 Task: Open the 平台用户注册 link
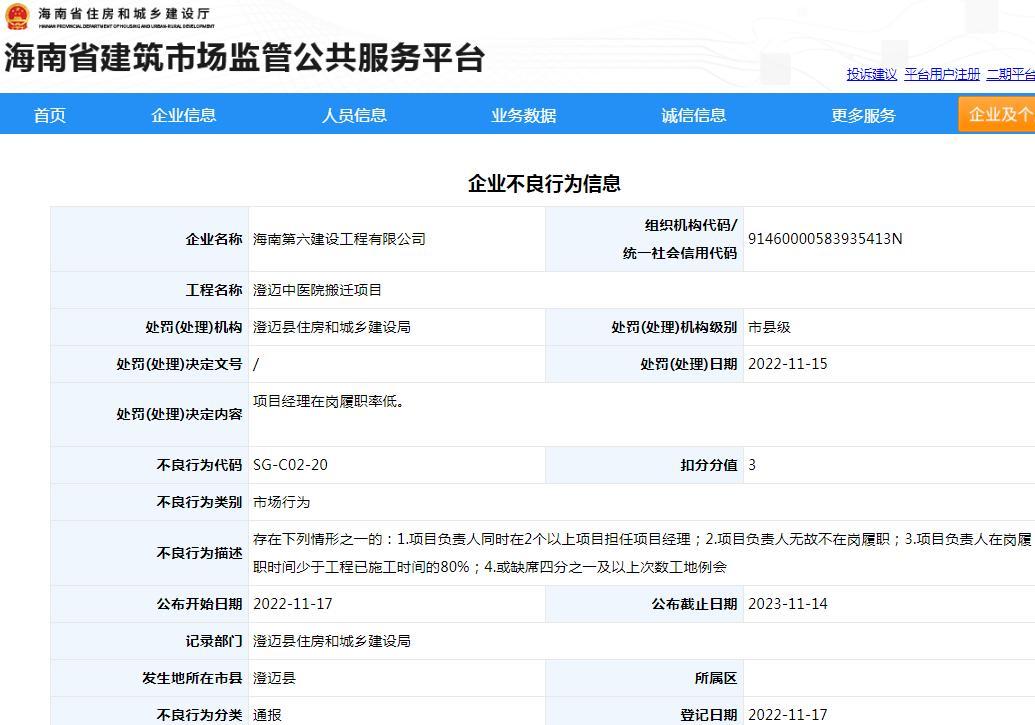click(942, 74)
